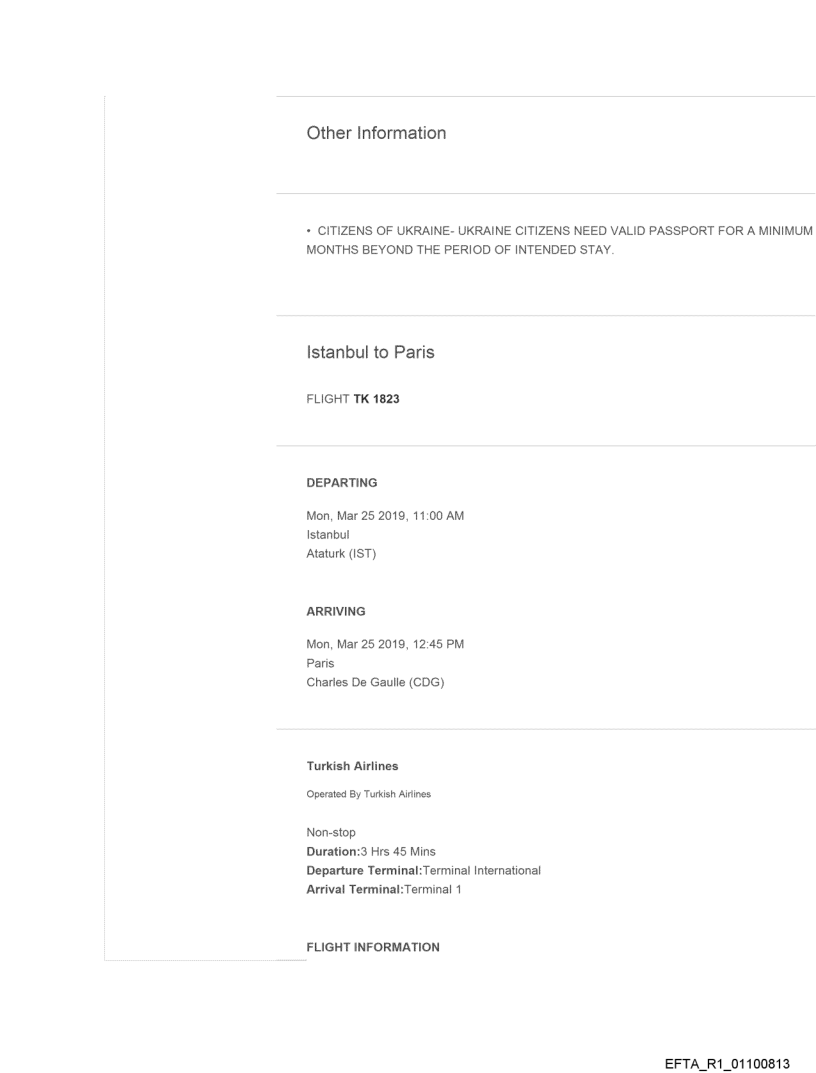Click the "Other Information" section heading

(x=376, y=133)
